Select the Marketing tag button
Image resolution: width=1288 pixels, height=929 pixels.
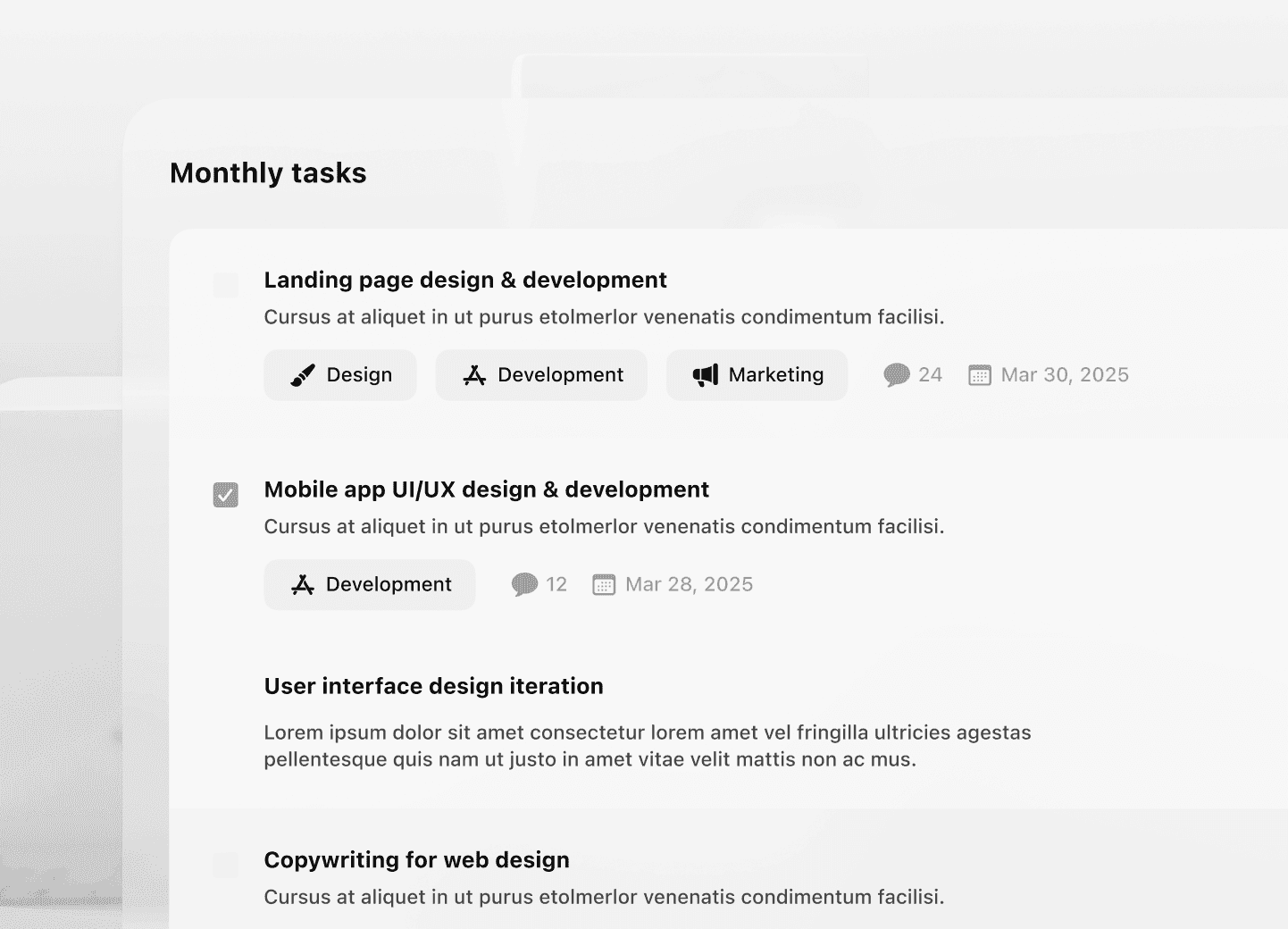click(x=757, y=375)
